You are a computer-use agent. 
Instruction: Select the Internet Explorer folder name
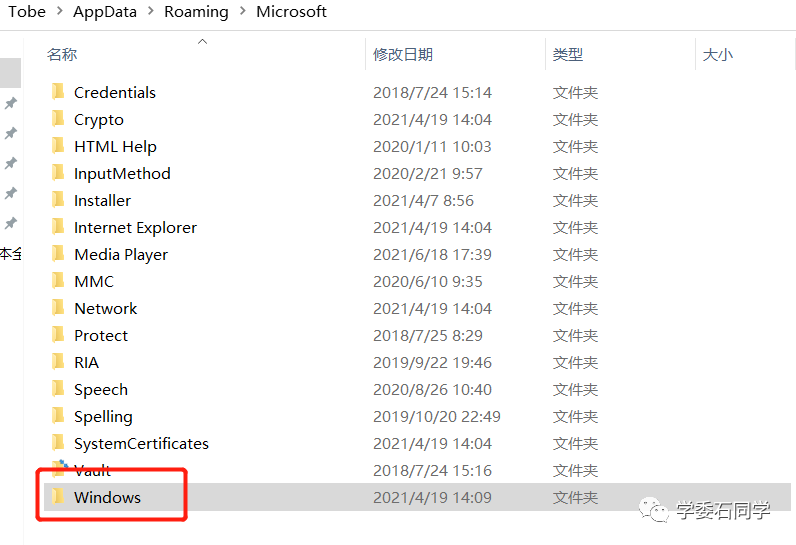click(x=136, y=227)
